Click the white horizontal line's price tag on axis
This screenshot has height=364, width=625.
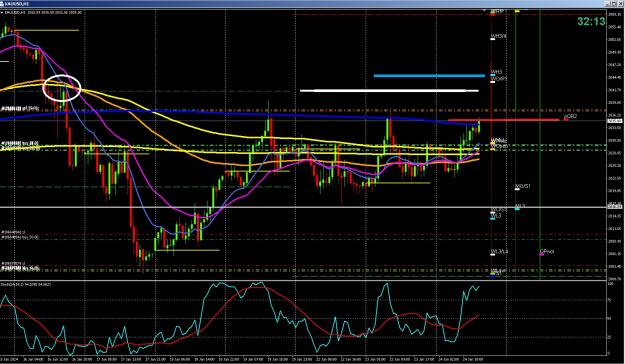[x=614, y=207]
